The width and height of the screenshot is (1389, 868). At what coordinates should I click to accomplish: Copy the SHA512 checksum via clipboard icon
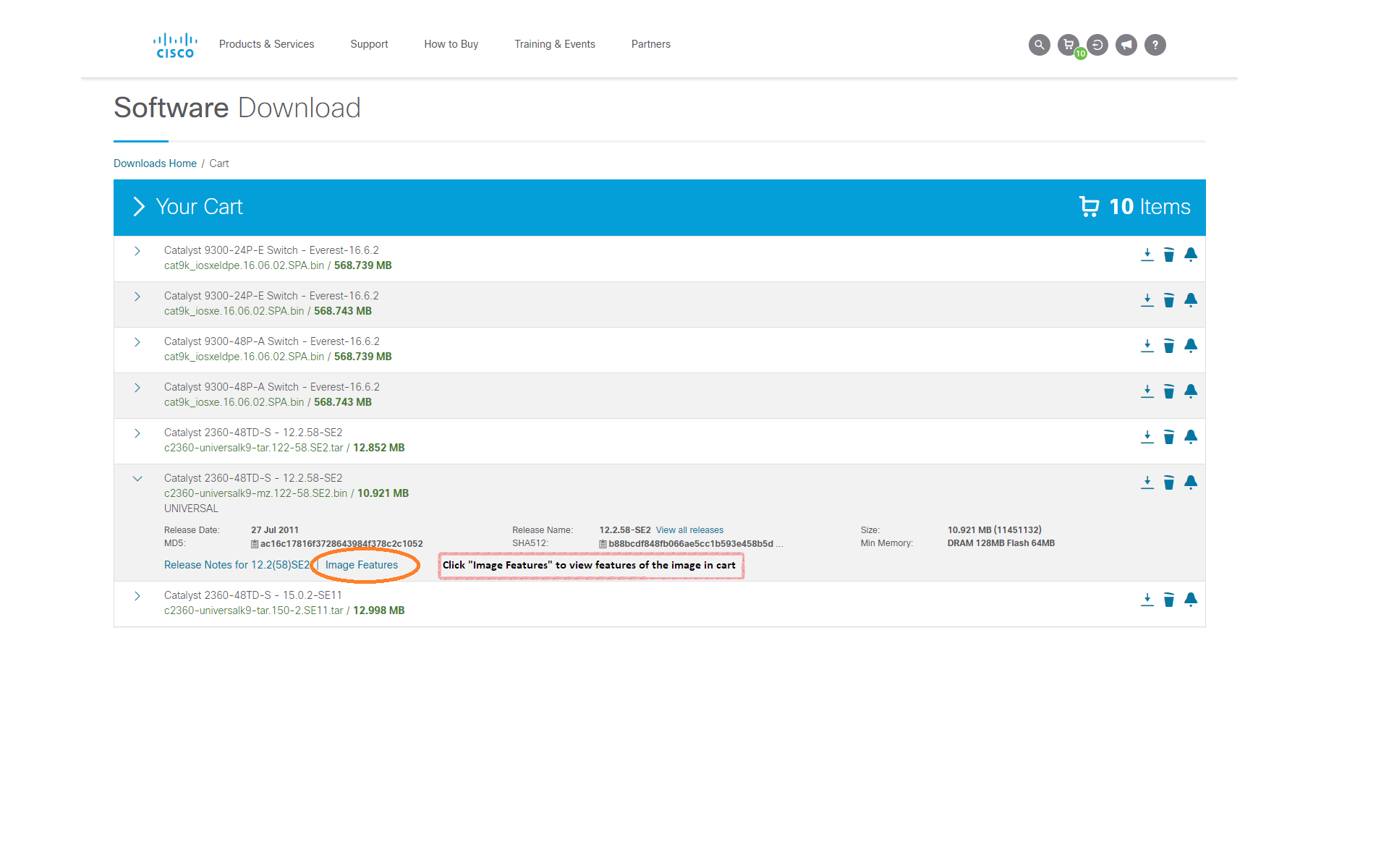tap(603, 544)
